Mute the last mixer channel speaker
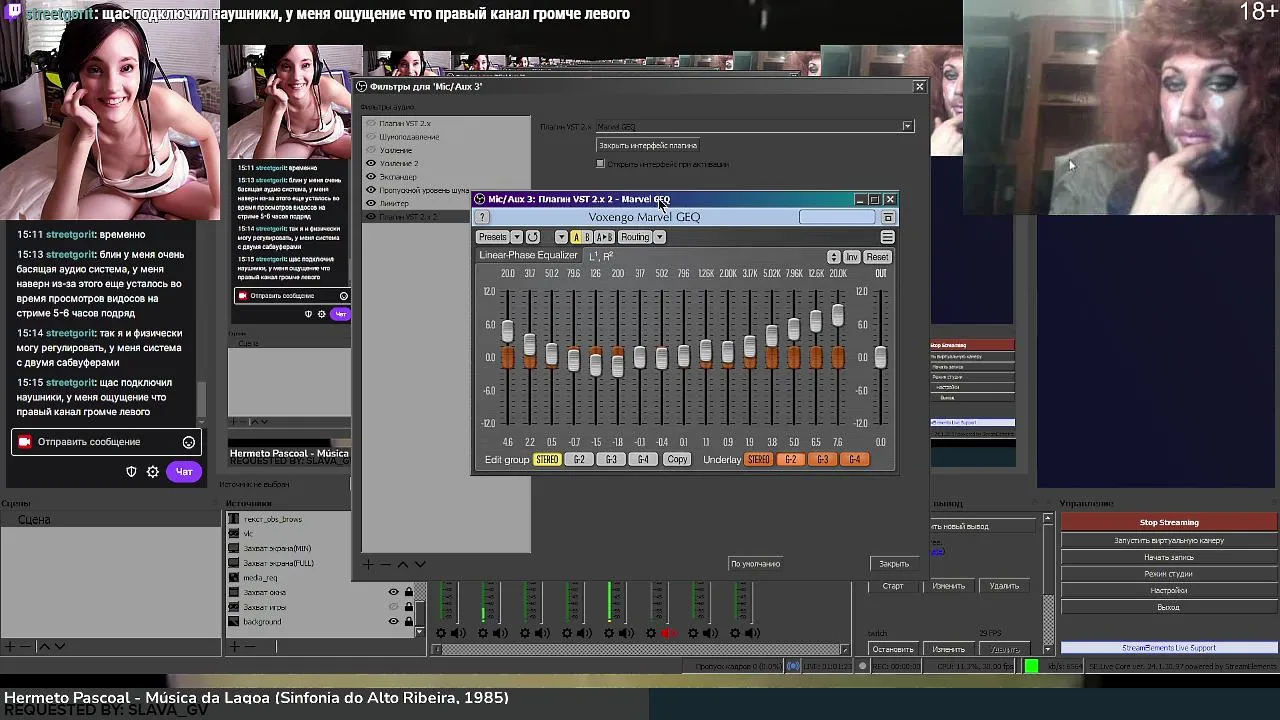1280x720 pixels. 752,633
